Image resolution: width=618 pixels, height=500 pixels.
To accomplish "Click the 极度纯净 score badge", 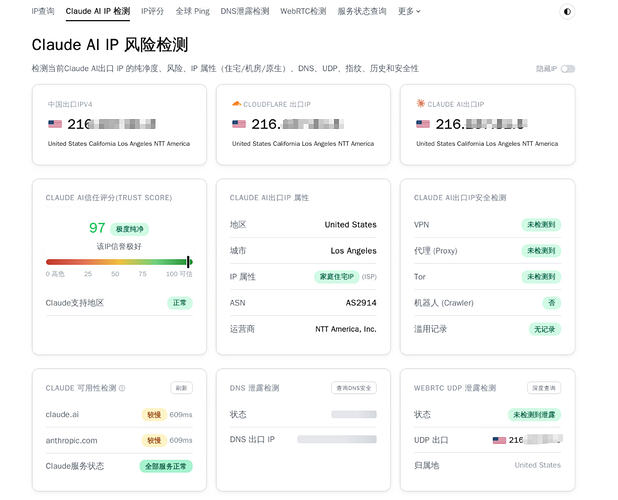I will (x=129, y=229).
